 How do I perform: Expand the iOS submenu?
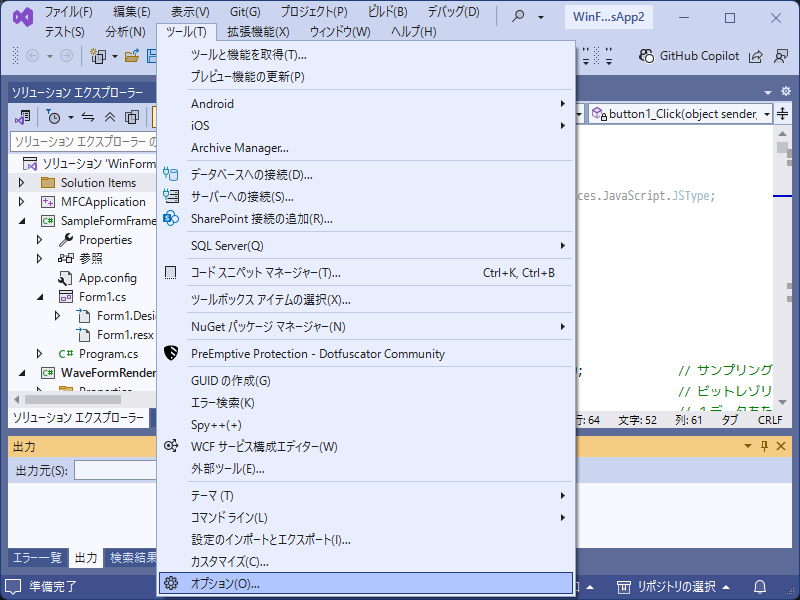[366, 126]
